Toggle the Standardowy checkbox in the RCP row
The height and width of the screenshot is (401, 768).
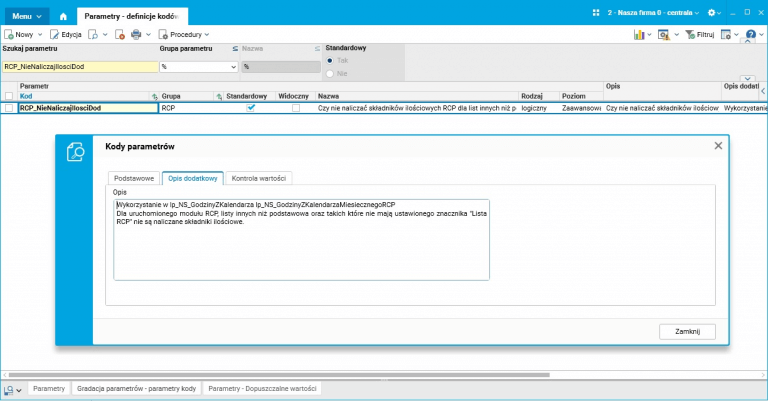(x=251, y=108)
